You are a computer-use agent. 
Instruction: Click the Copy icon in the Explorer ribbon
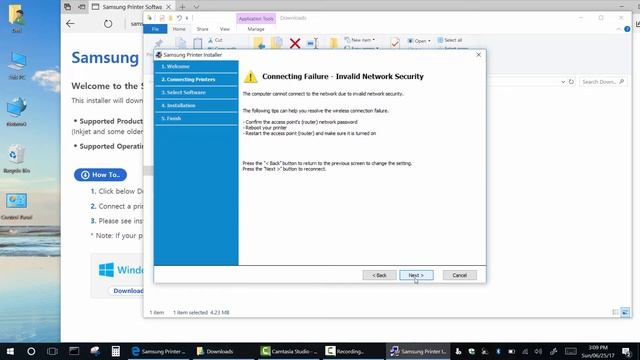click(x=181, y=43)
